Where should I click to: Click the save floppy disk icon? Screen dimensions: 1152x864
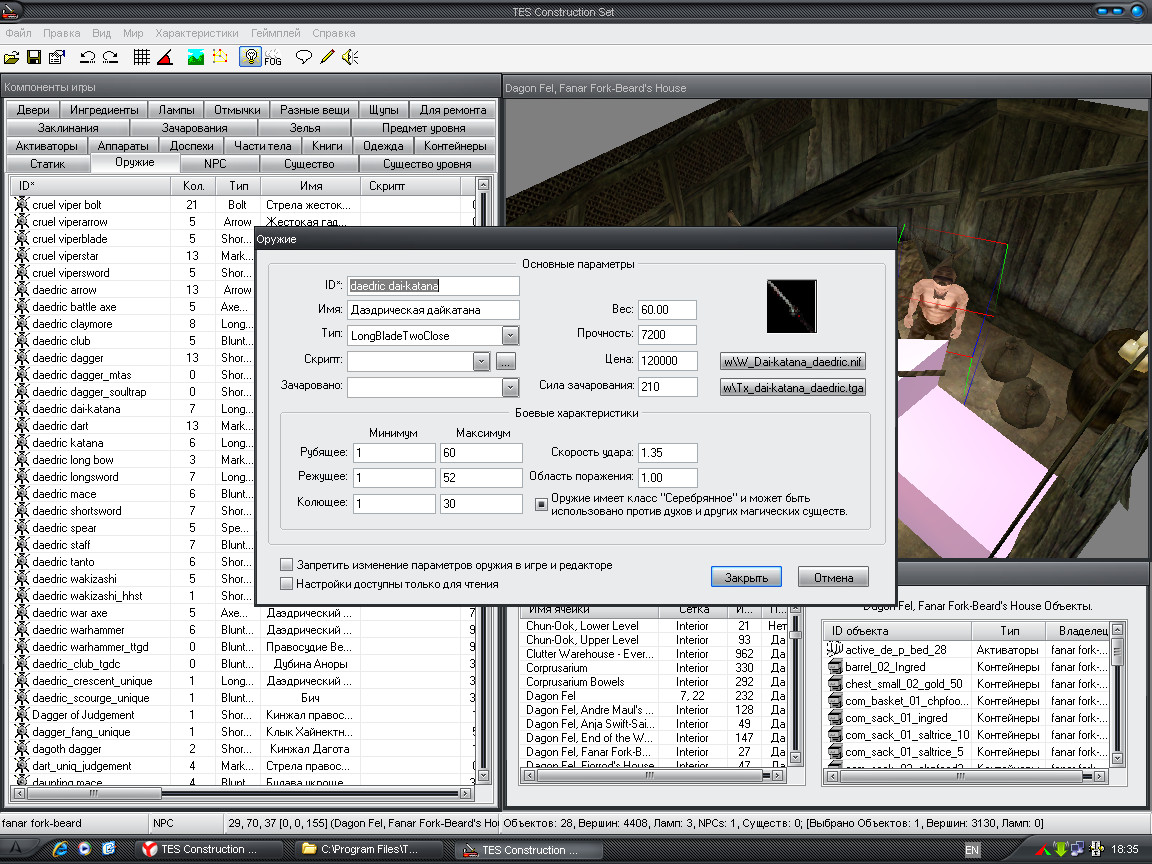pyautogui.click(x=34, y=57)
